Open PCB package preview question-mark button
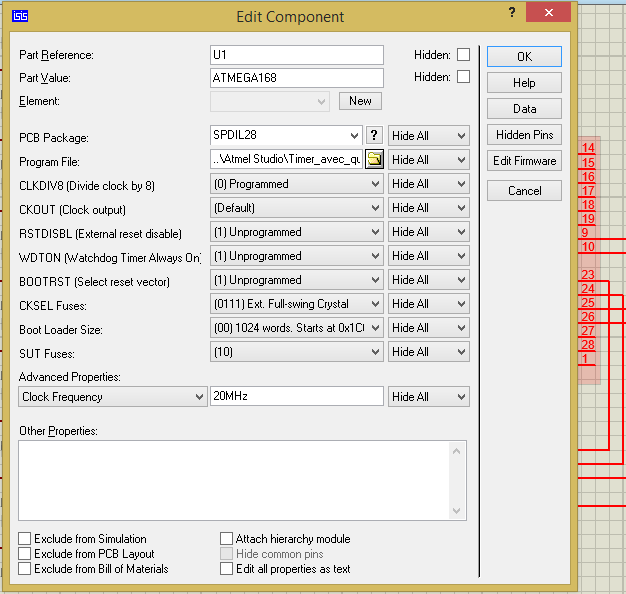The image size is (626, 594). [x=374, y=135]
